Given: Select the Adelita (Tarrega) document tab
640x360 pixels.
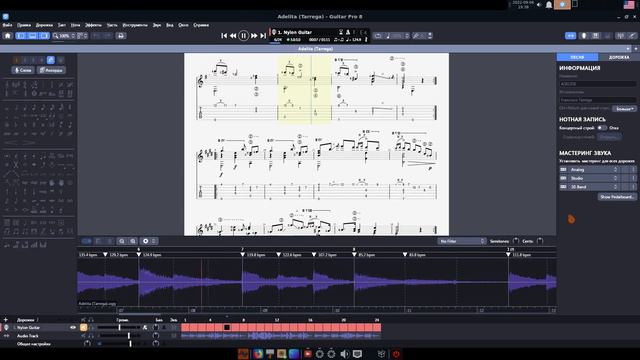Looking at the screenshot, I should click(x=315, y=49).
